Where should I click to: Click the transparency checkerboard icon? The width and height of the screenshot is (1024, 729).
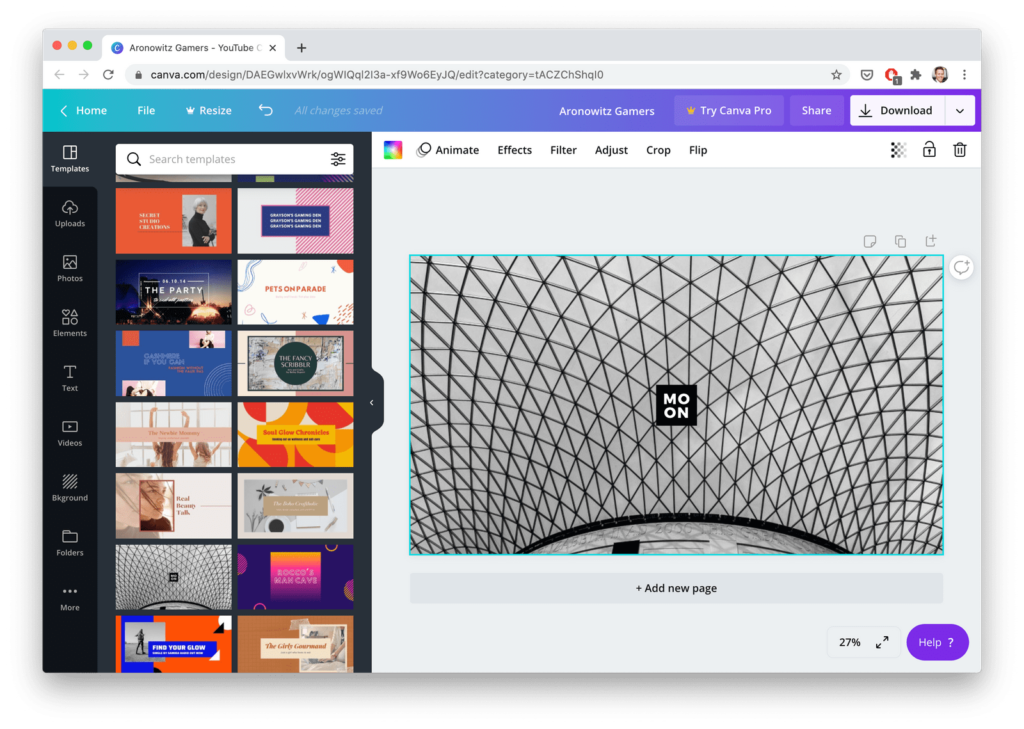click(898, 150)
